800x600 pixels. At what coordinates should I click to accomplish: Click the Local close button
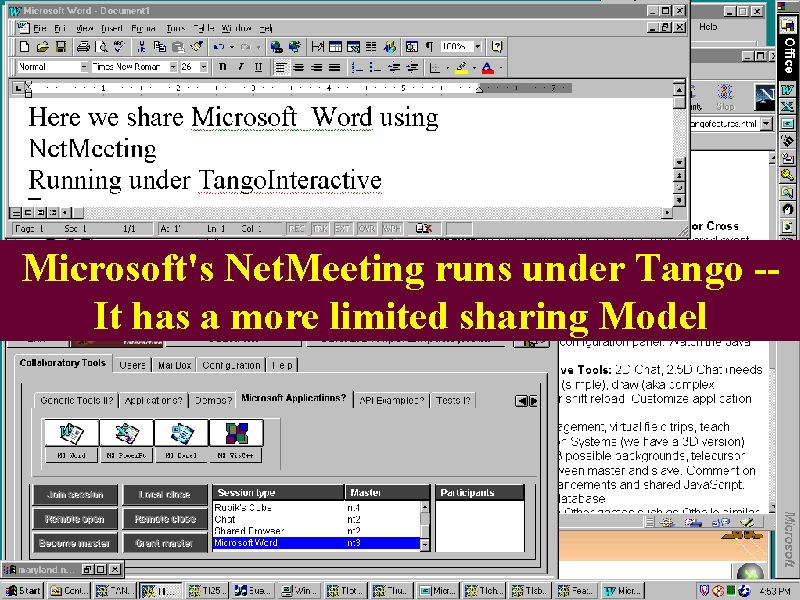(165, 495)
